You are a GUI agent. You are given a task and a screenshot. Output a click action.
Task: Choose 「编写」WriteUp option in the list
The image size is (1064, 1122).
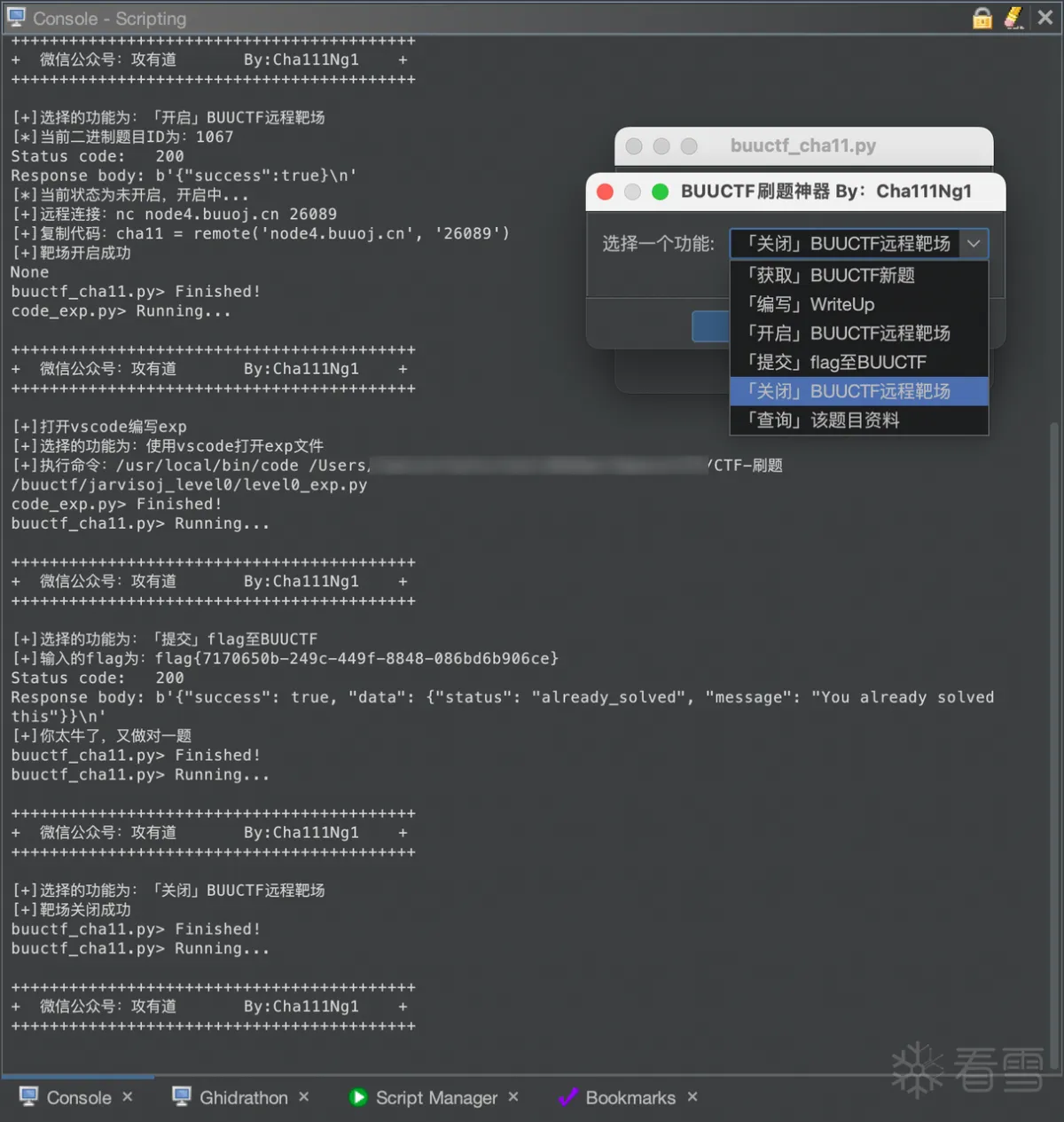(x=858, y=304)
